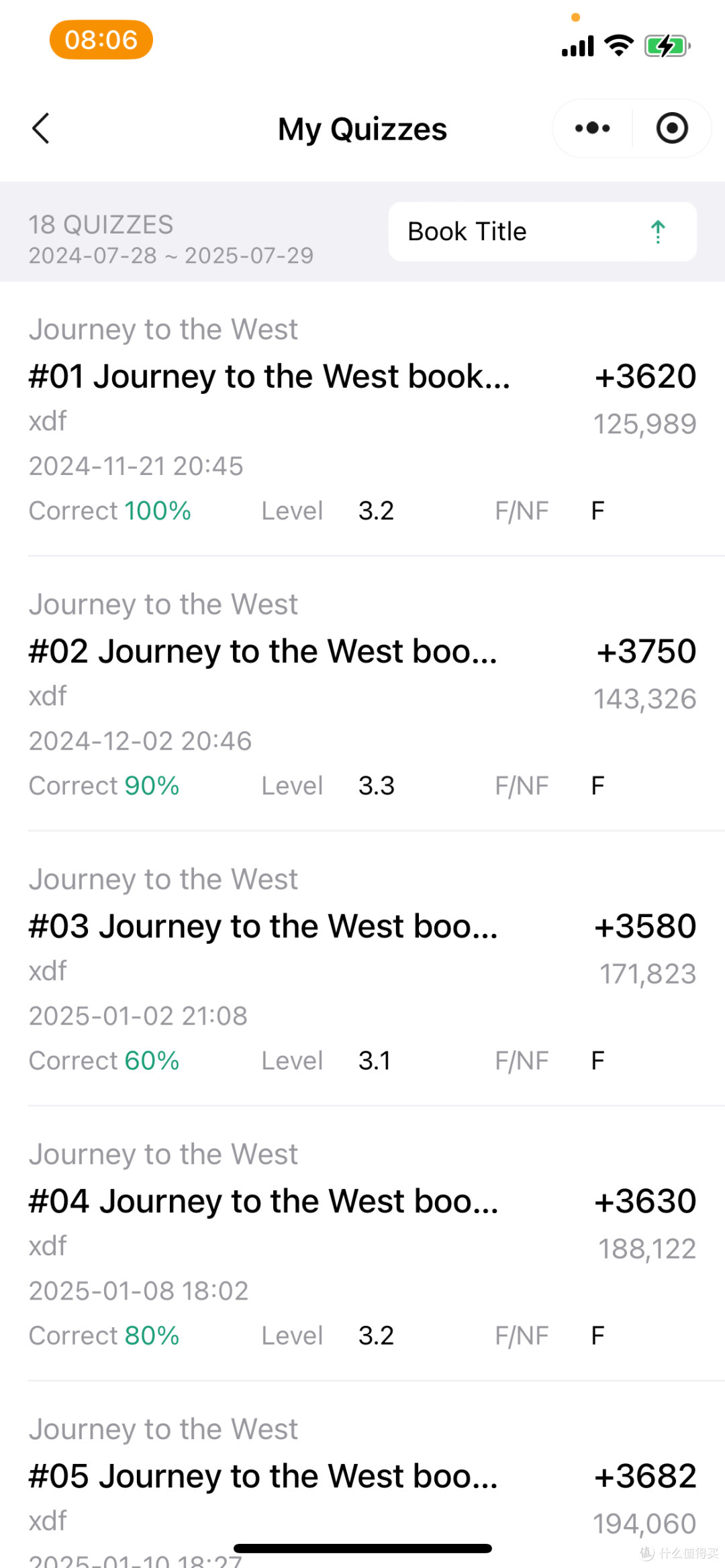Select quiz #03 Journey to the West
The image size is (725, 1568).
tap(362, 970)
